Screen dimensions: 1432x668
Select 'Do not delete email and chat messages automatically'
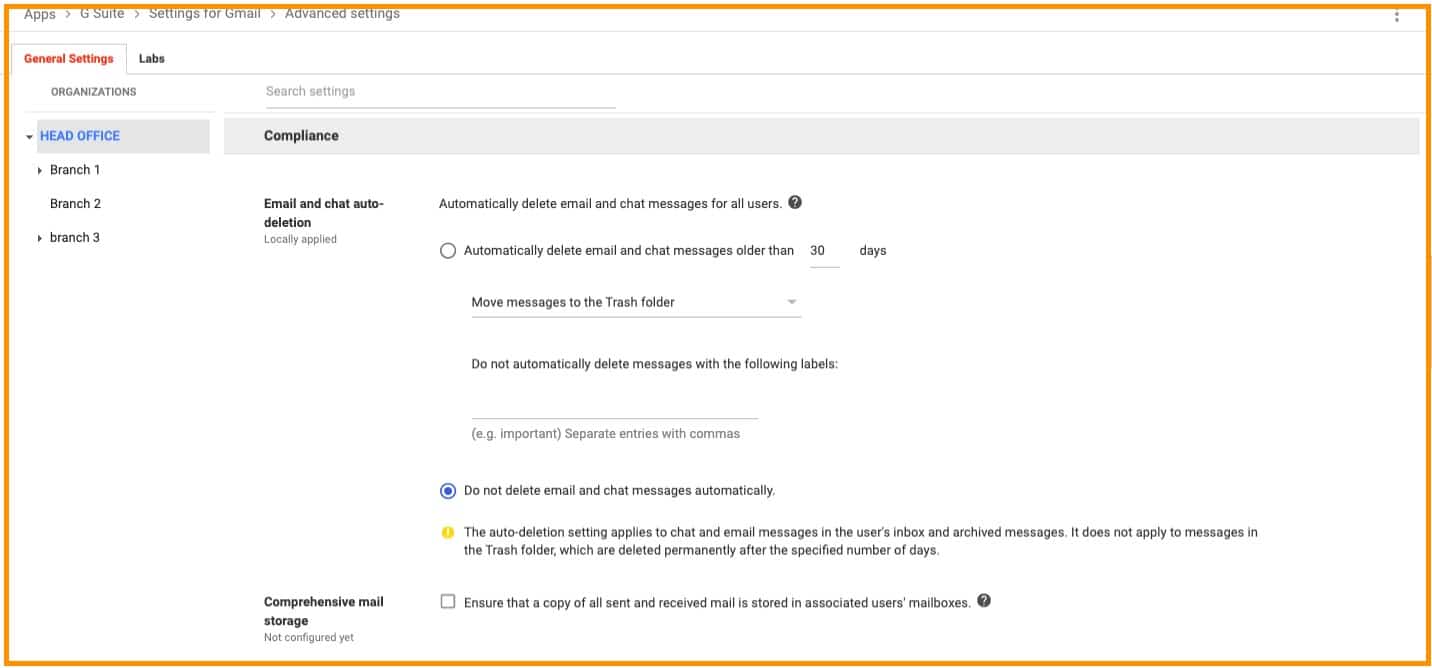[448, 491]
